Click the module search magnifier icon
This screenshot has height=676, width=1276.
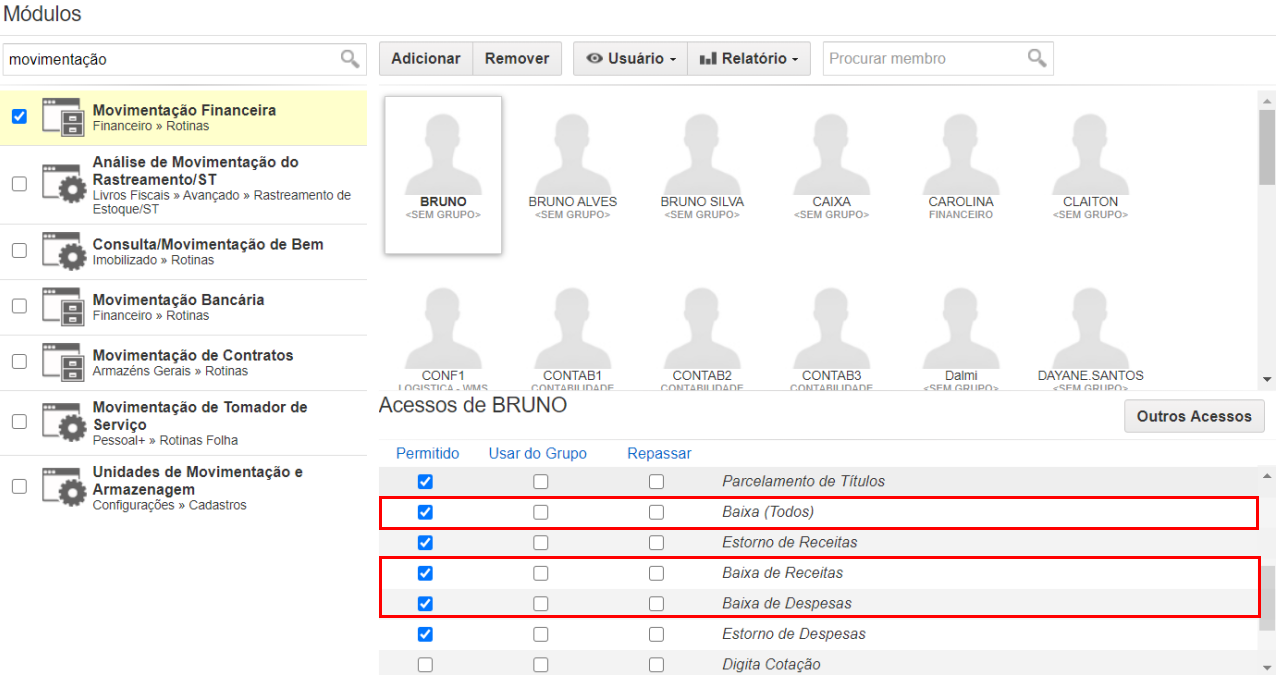tap(349, 59)
